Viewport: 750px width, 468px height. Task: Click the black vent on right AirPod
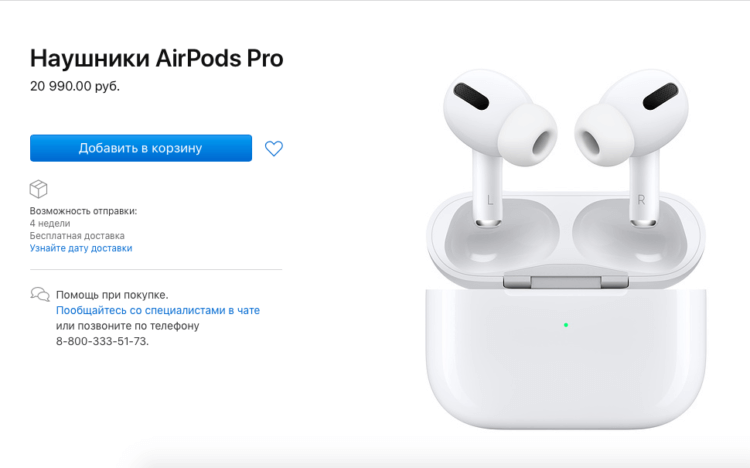coord(661,96)
